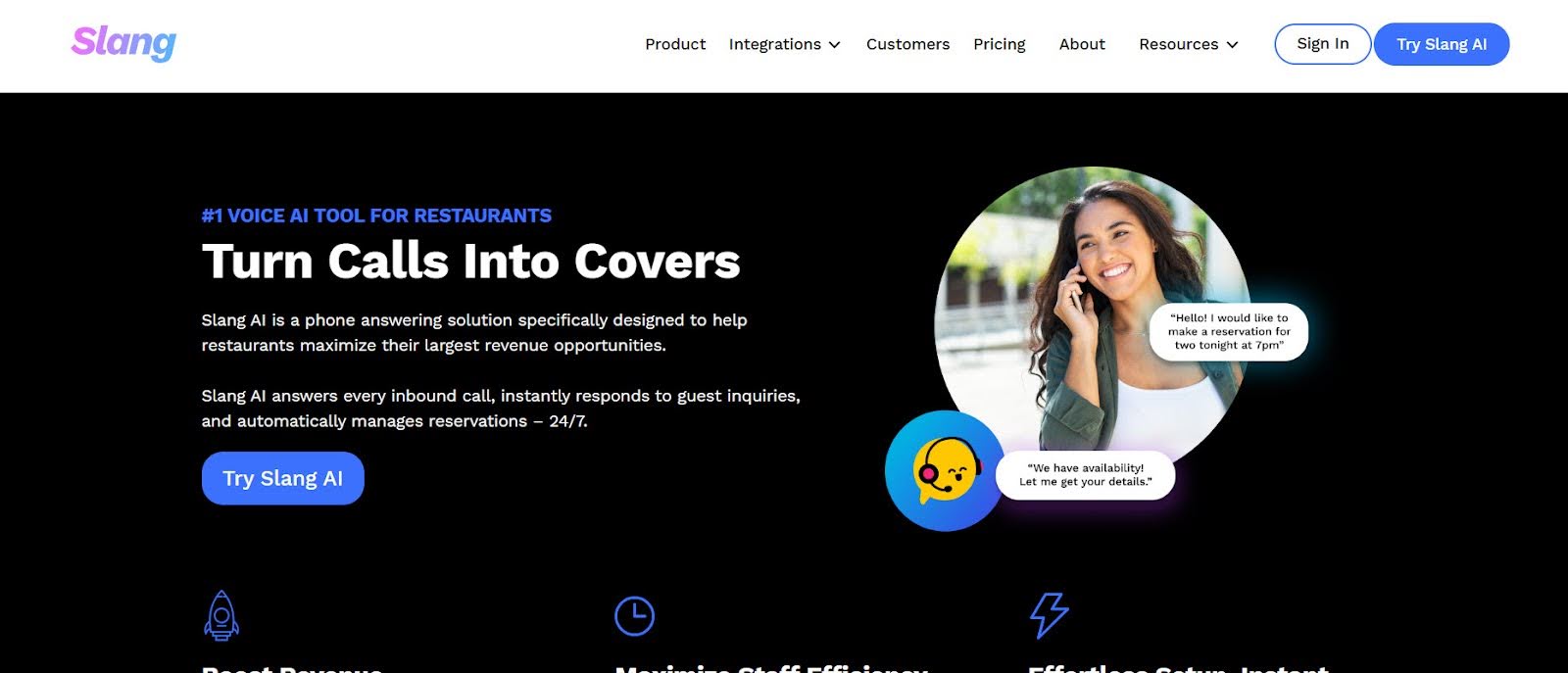
Task: Click Try Slang AI in the header
Action: [1442, 44]
